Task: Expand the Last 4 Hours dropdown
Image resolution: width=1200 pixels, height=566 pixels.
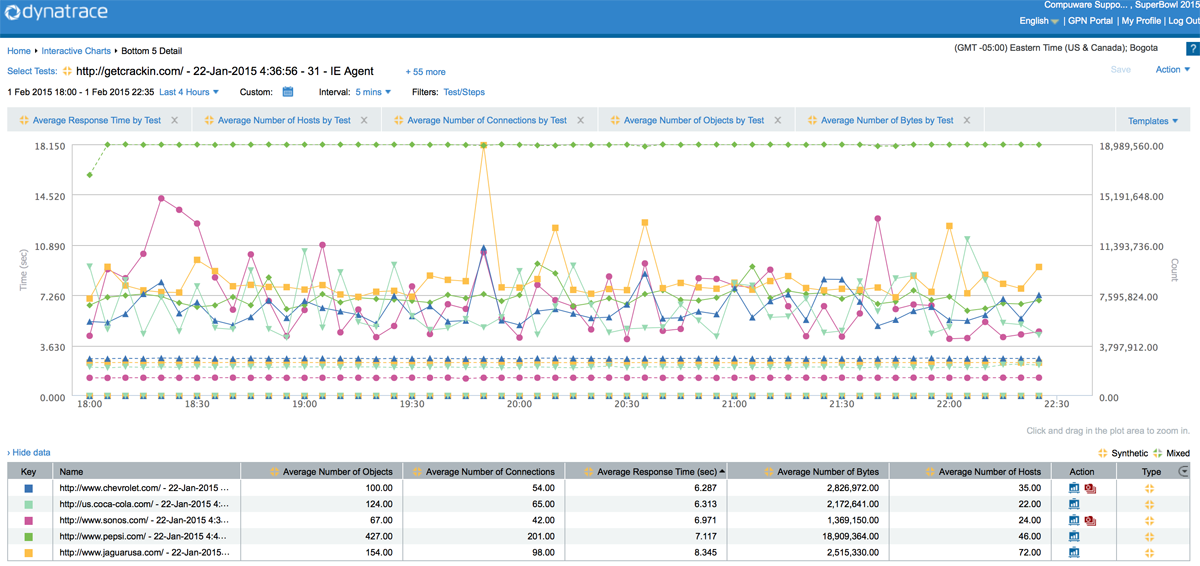Action: click(189, 92)
